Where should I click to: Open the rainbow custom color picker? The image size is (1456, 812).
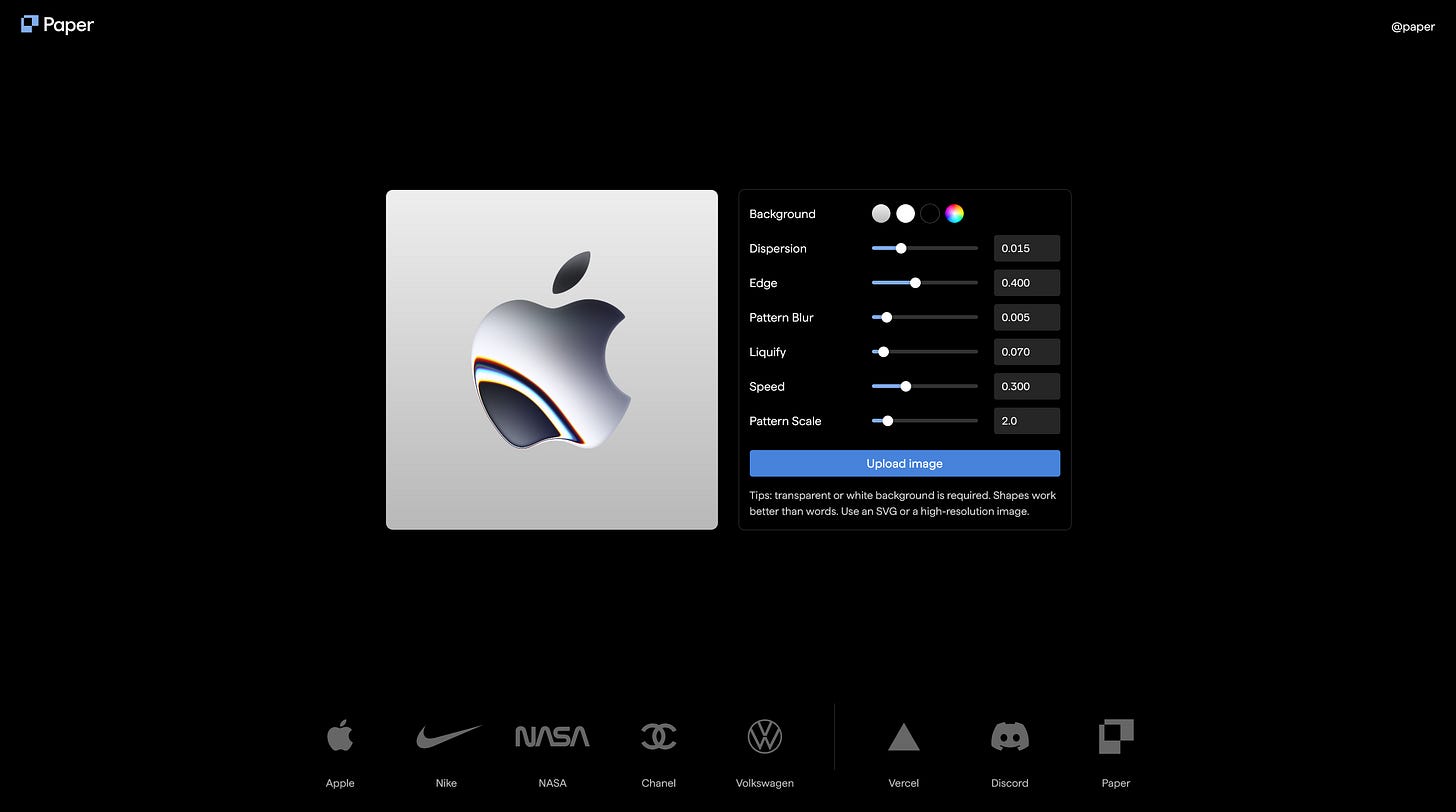tap(955, 213)
